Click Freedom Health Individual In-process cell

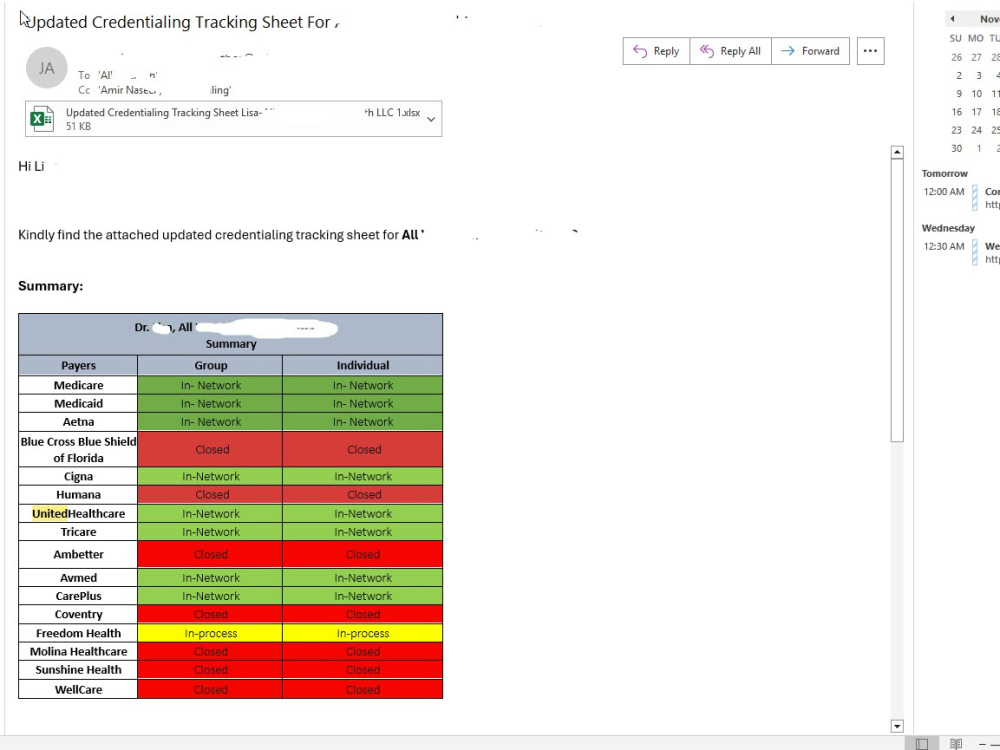[362, 633]
